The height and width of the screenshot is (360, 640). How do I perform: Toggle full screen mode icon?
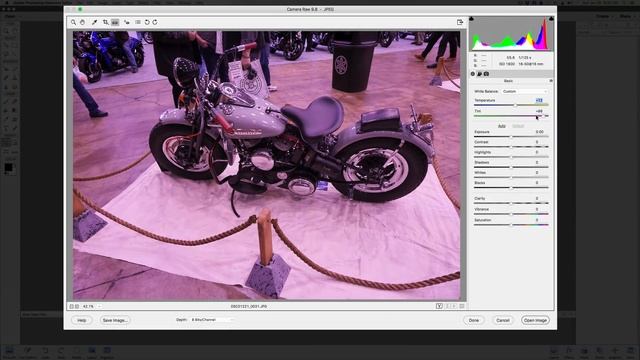tap(460, 22)
